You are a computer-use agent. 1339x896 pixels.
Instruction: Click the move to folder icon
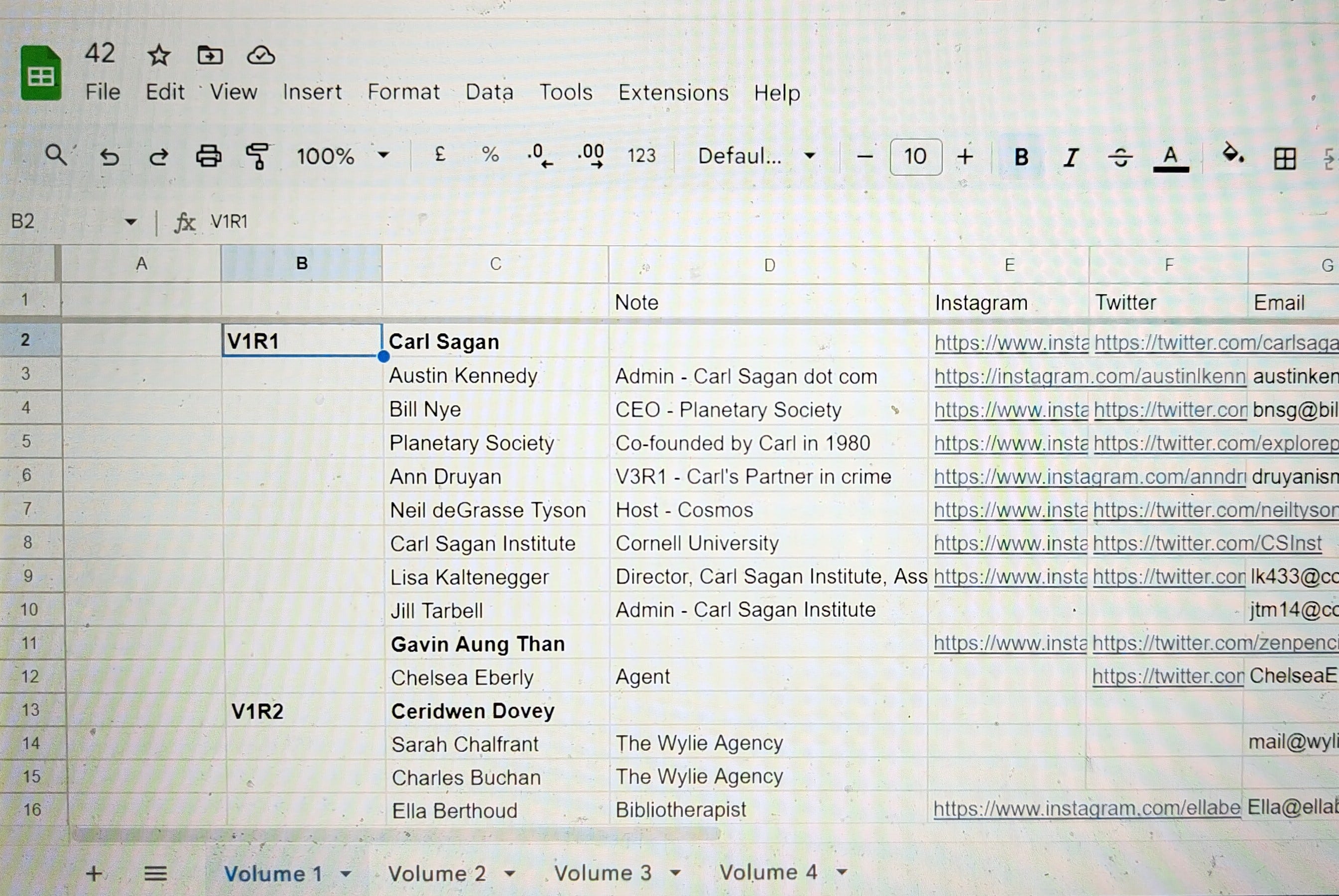pyautogui.click(x=210, y=55)
